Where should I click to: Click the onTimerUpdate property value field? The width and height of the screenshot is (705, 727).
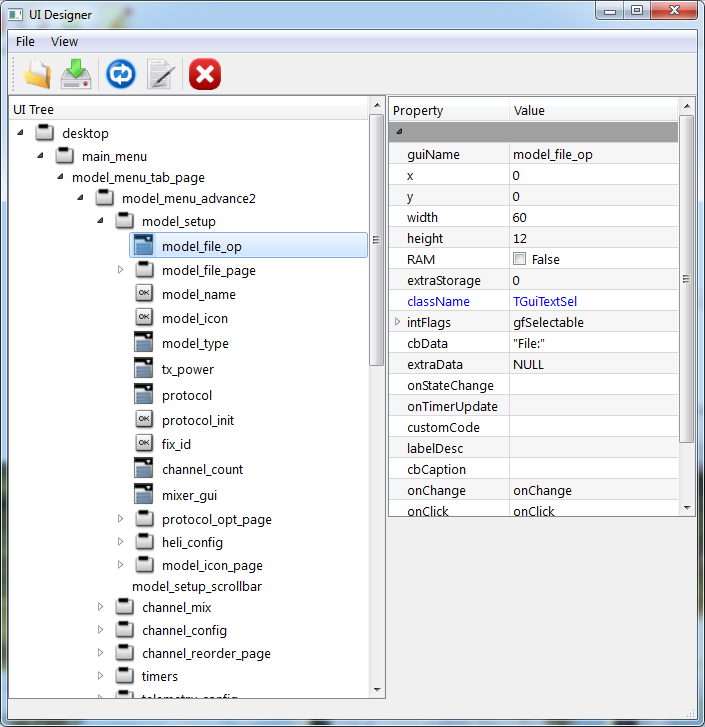(x=594, y=406)
